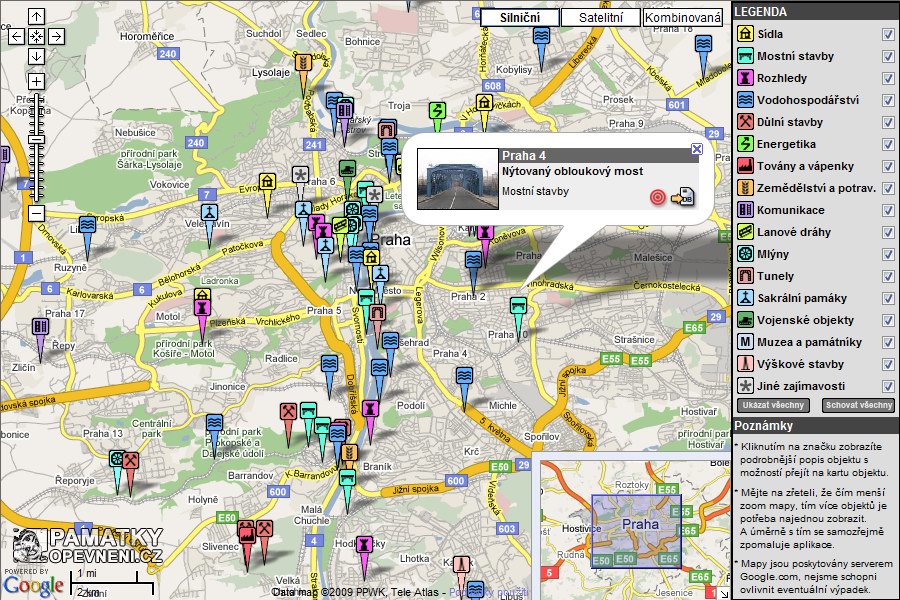Screen dimensions: 900x600
Task: Click the zoom slider handle
Action: 36,141
